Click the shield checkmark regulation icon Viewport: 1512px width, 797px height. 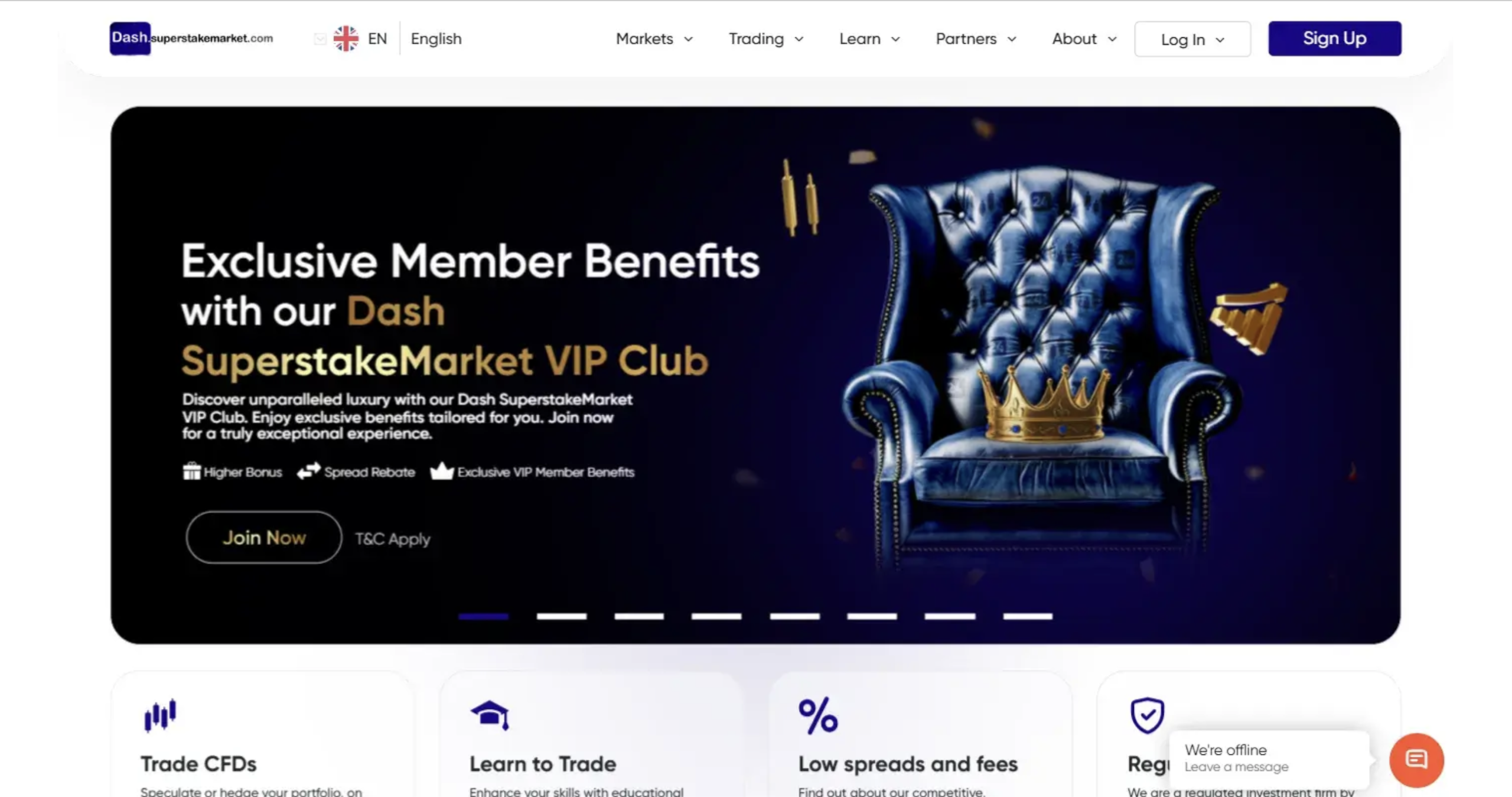point(1147,715)
